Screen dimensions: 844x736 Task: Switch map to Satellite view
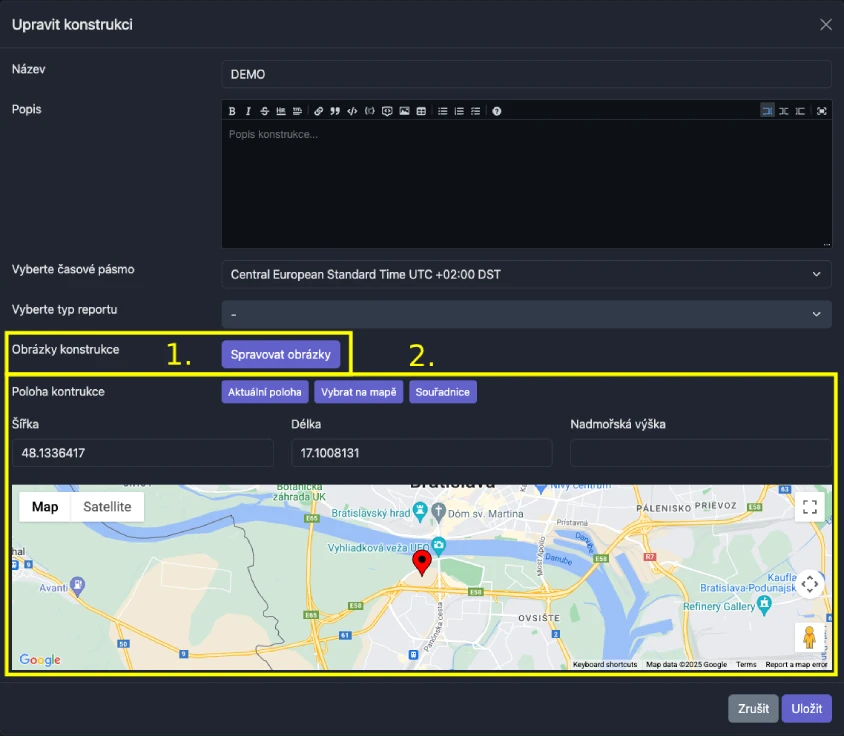coord(107,507)
